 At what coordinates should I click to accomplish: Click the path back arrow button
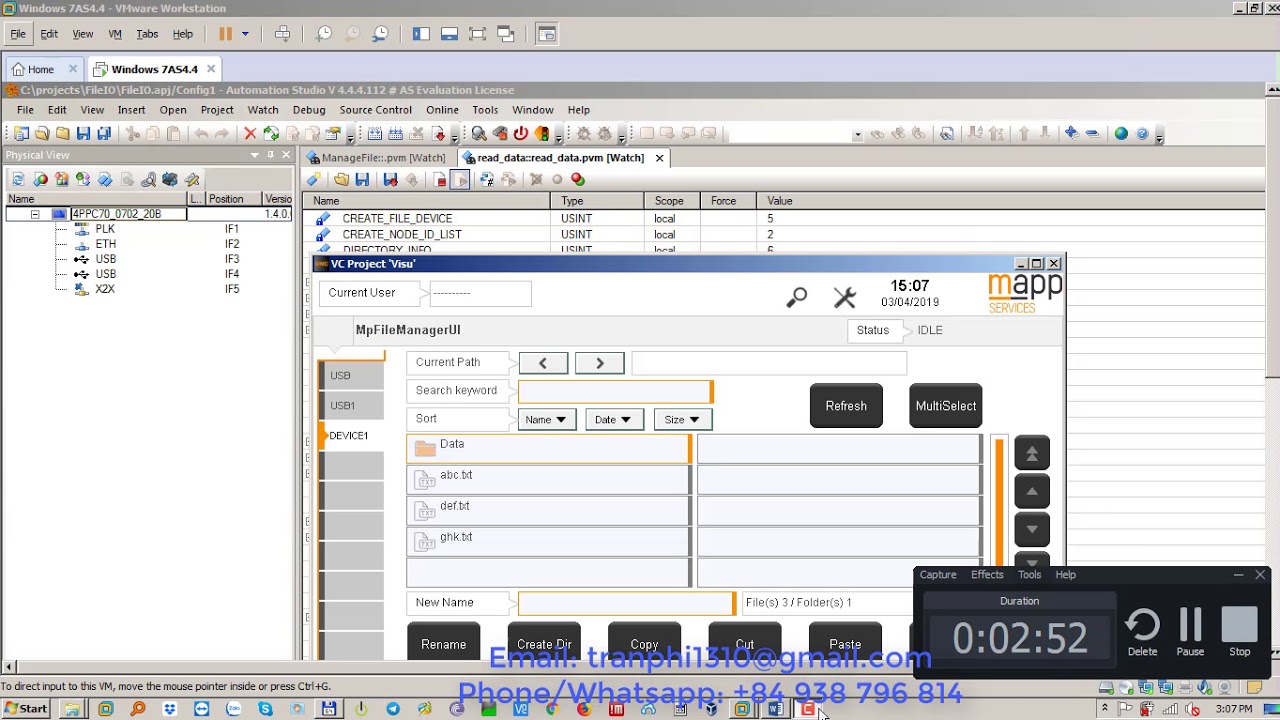click(x=543, y=363)
